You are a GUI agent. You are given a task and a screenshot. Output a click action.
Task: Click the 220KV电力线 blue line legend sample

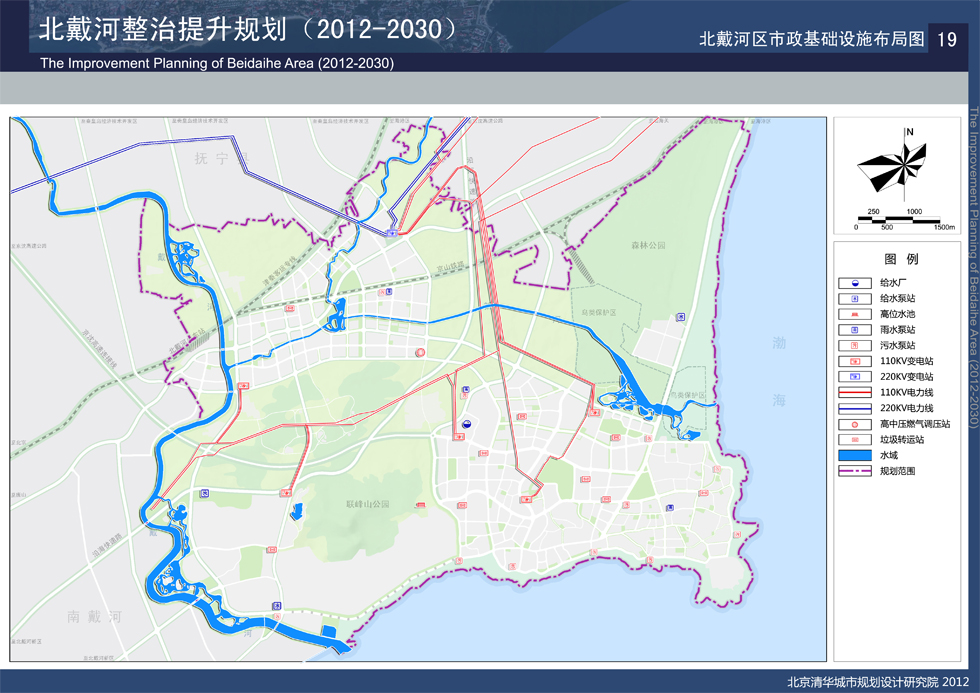click(x=856, y=408)
